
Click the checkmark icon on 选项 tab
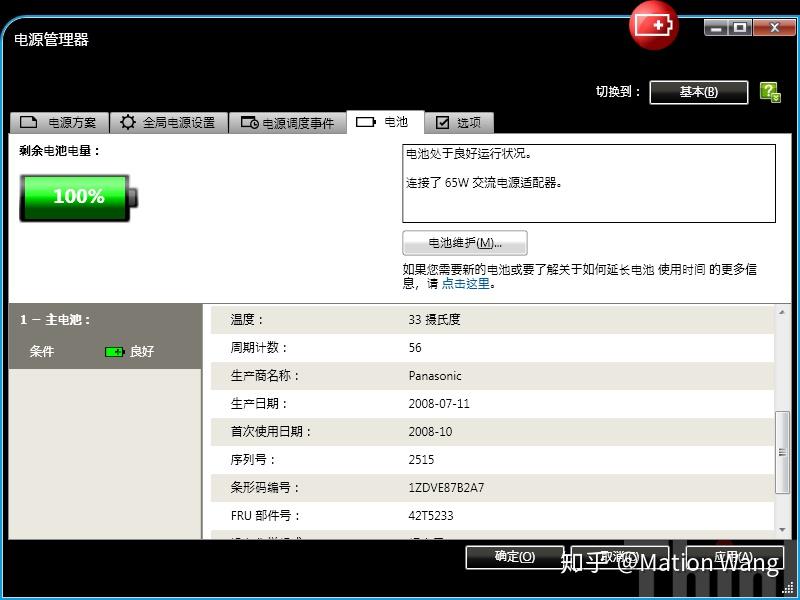click(441, 122)
